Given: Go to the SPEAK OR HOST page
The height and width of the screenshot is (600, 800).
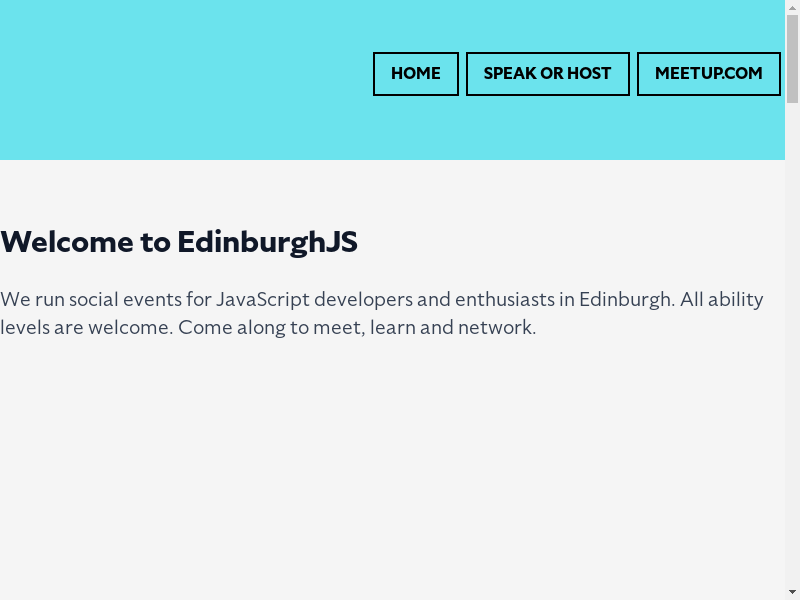Looking at the screenshot, I should (x=547, y=74).
